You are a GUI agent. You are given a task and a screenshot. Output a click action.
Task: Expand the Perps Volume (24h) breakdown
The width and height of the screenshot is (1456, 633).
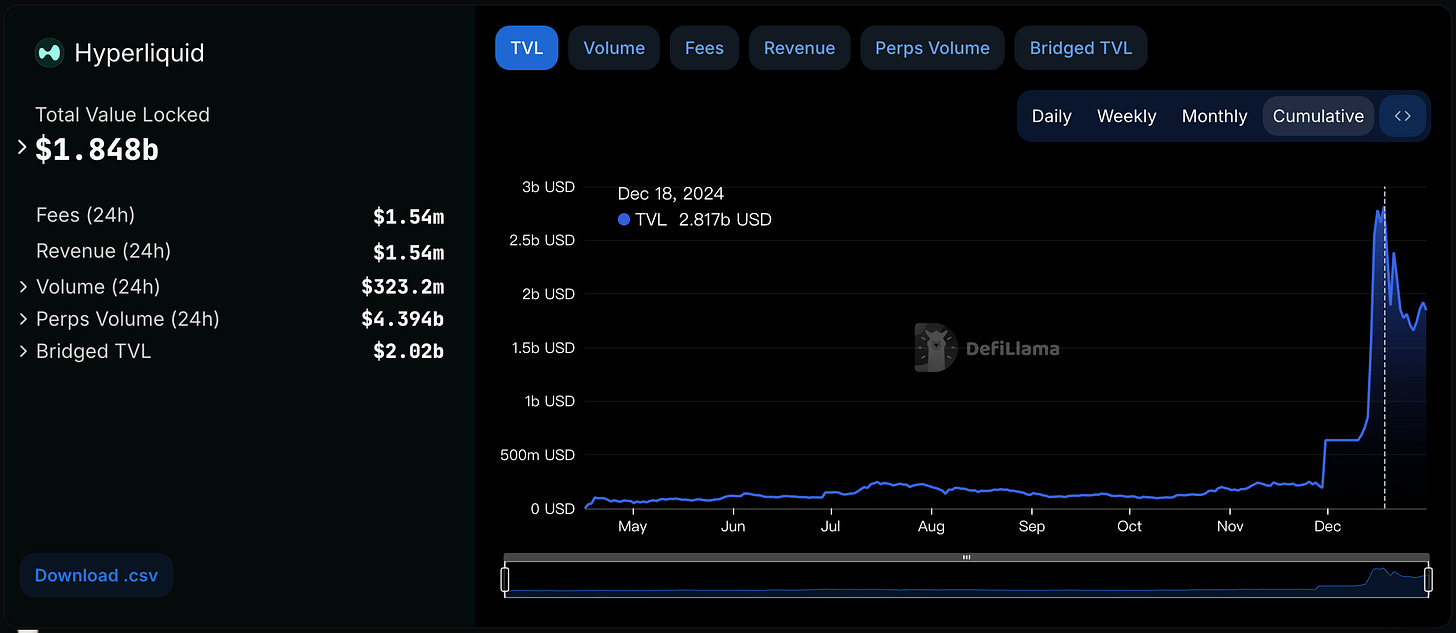[22, 319]
